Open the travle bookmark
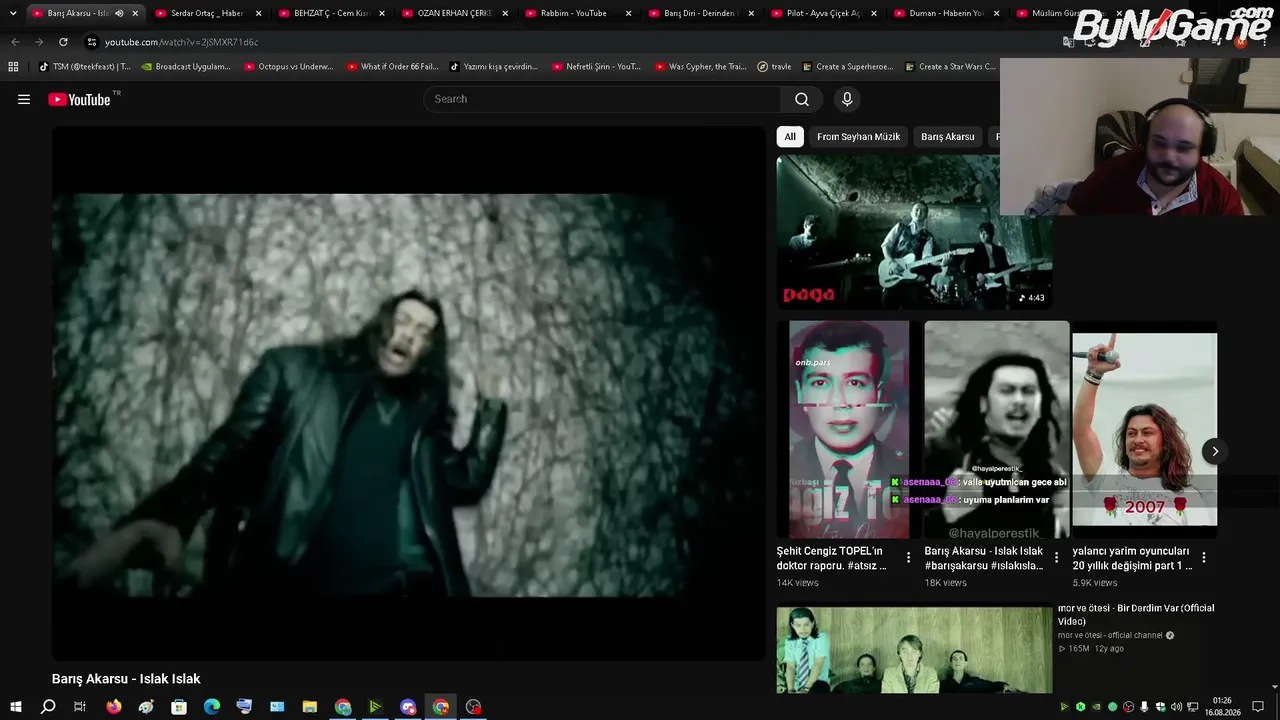The image size is (1280, 720). tap(774, 67)
